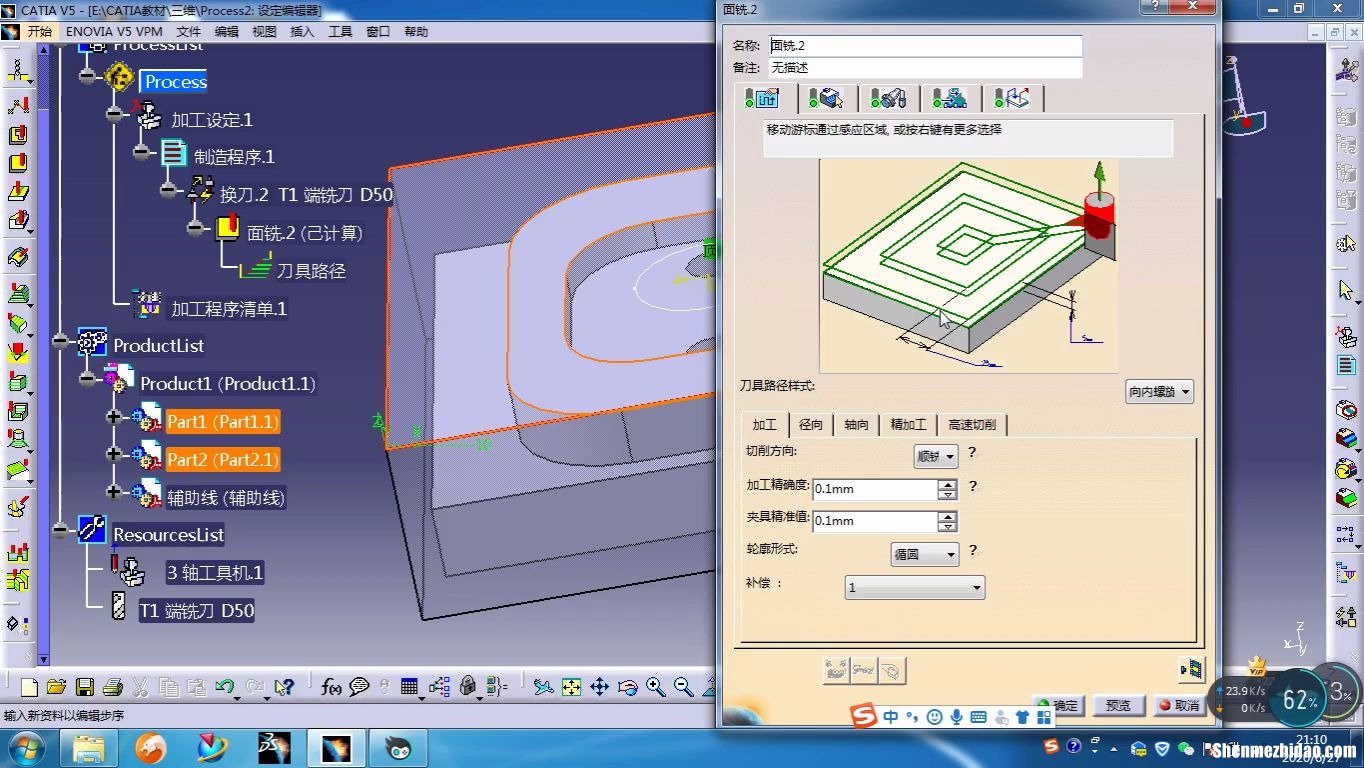Open the geometry tab icon in dialog
Image resolution: width=1364 pixels, height=768 pixels.
click(x=826, y=98)
